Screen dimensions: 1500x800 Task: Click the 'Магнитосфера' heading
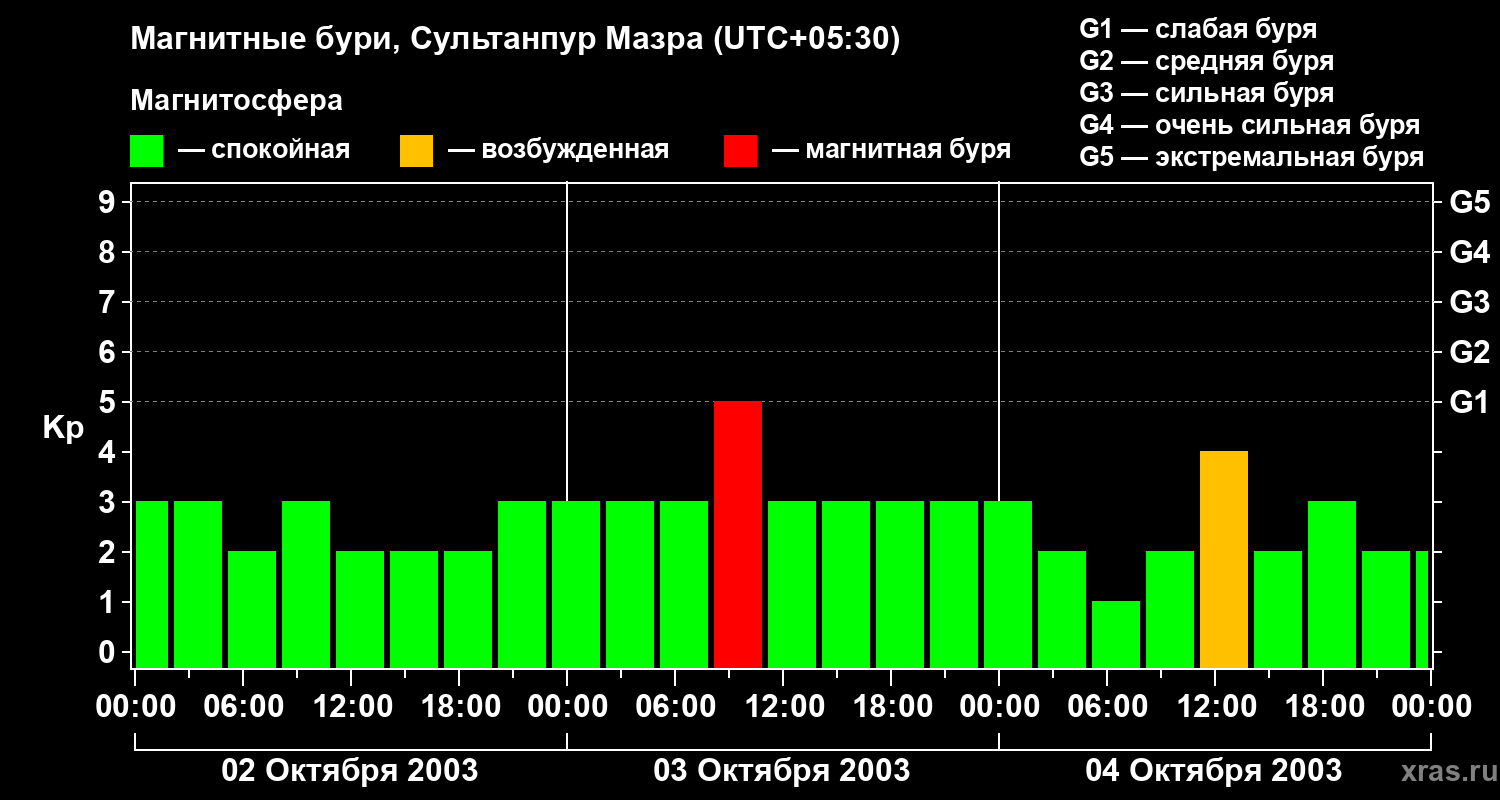click(237, 101)
